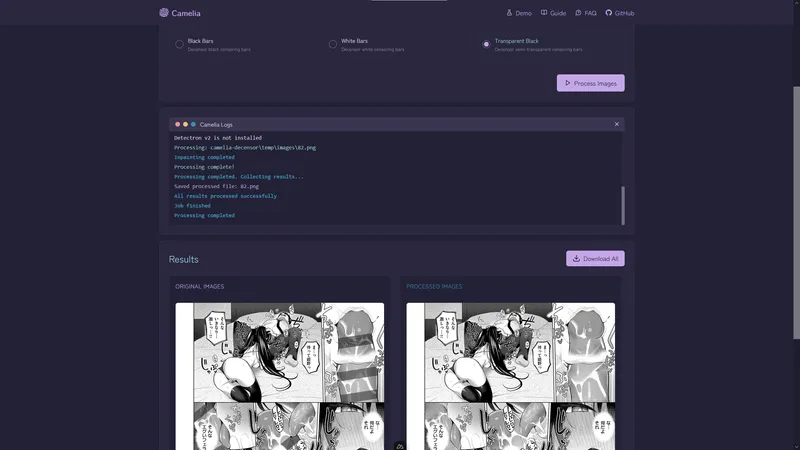The height and width of the screenshot is (450, 800).
Task: Click the blue dot in Camelia Logs header
Action: 193,124
